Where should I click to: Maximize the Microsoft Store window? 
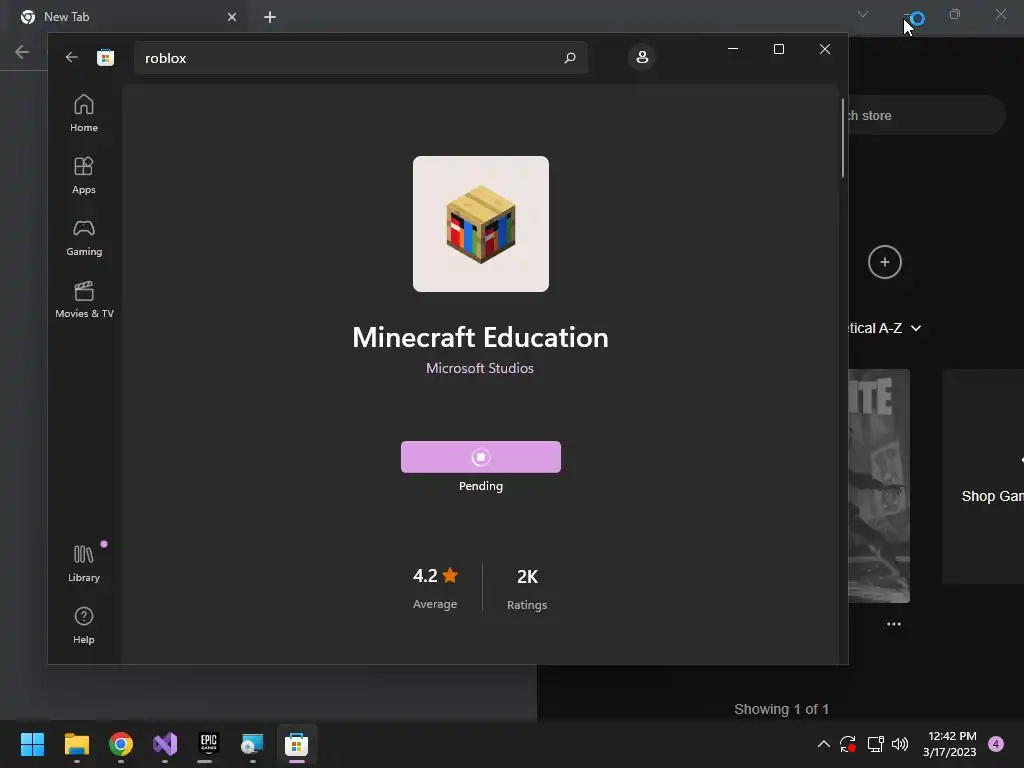point(778,49)
